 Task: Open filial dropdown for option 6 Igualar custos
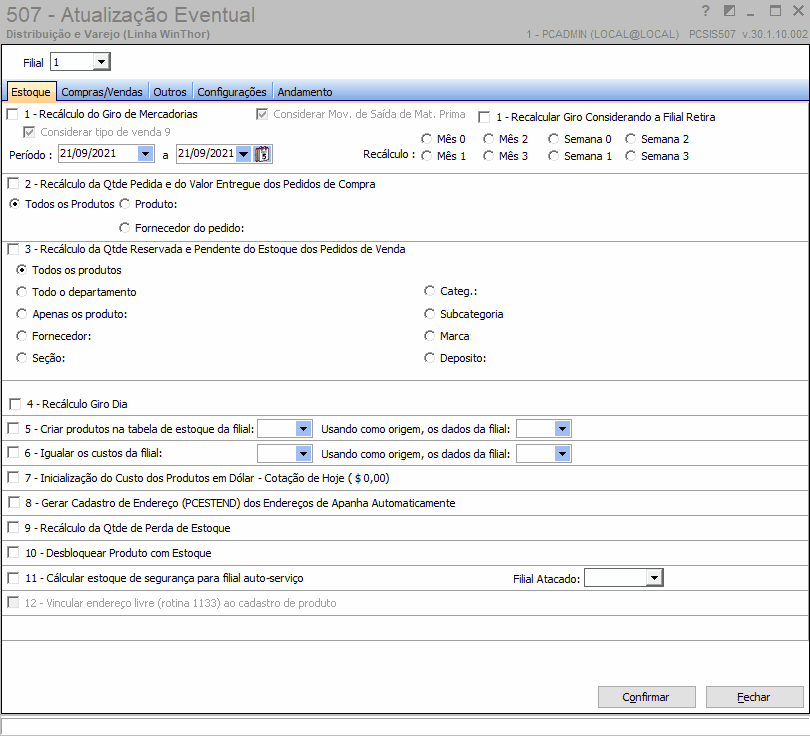click(x=303, y=453)
